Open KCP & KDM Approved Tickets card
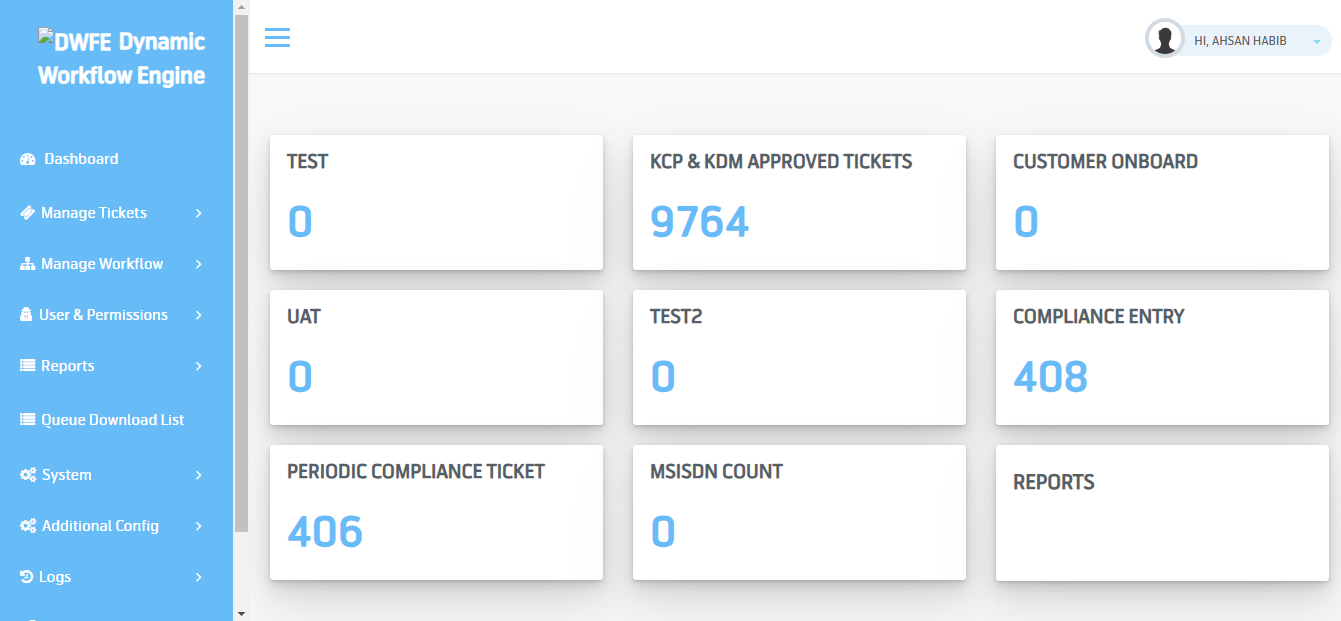 pos(799,202)
